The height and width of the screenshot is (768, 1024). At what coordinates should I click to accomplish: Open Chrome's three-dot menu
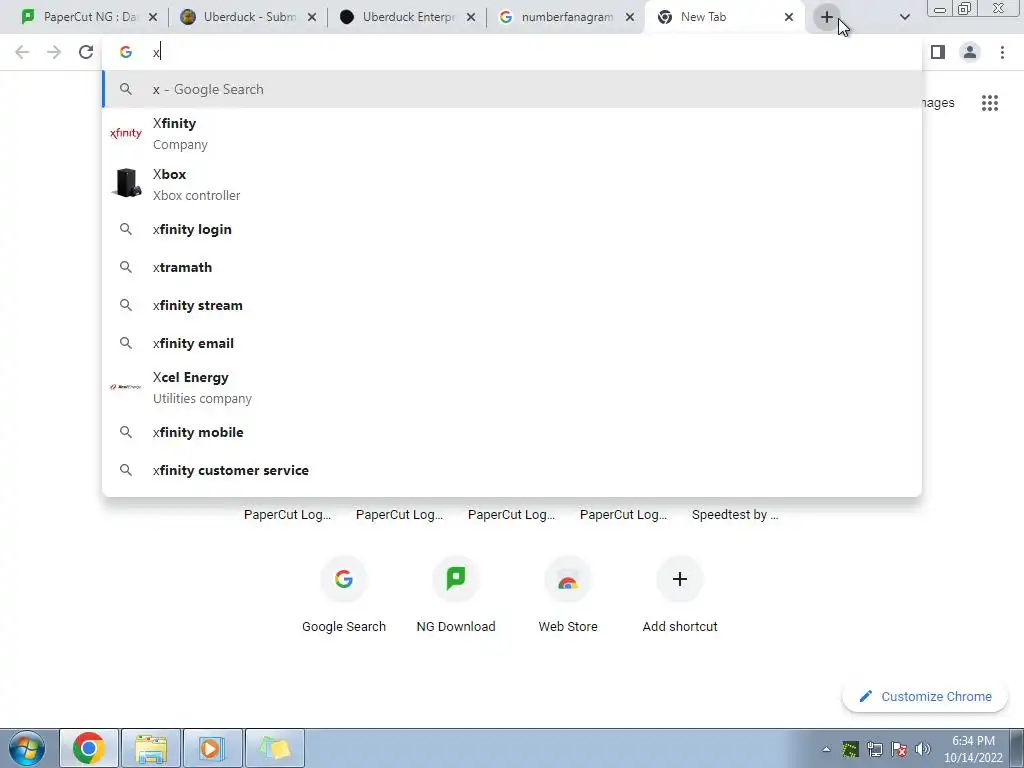tap(1002, 52)
